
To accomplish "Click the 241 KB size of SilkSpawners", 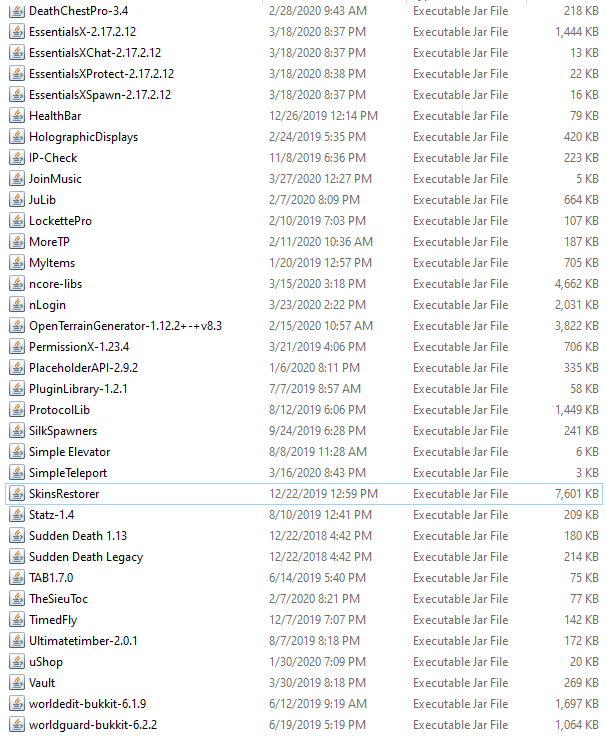I will coord(581,431).
